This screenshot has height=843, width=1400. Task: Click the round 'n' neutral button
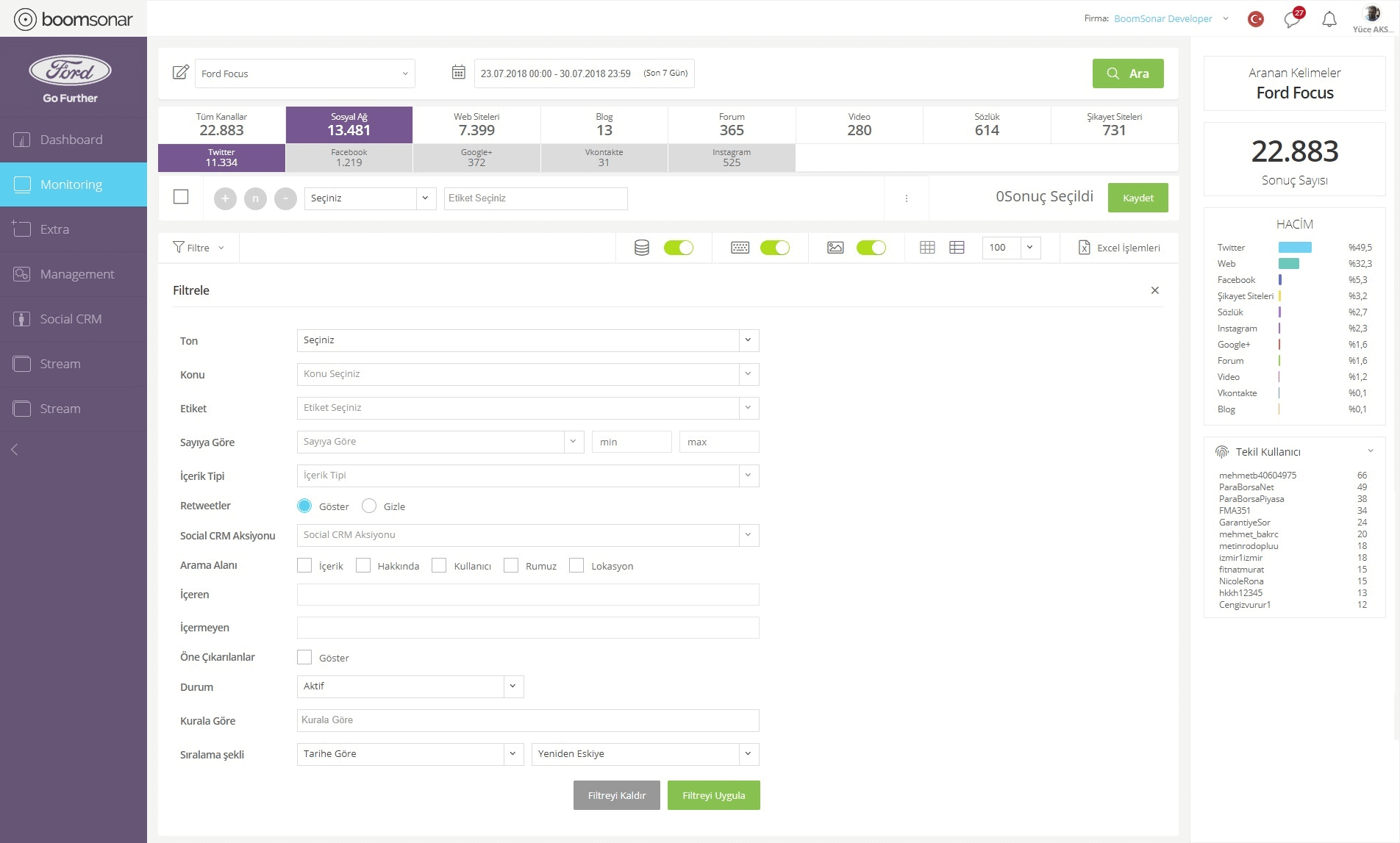[x=255, y=198]
